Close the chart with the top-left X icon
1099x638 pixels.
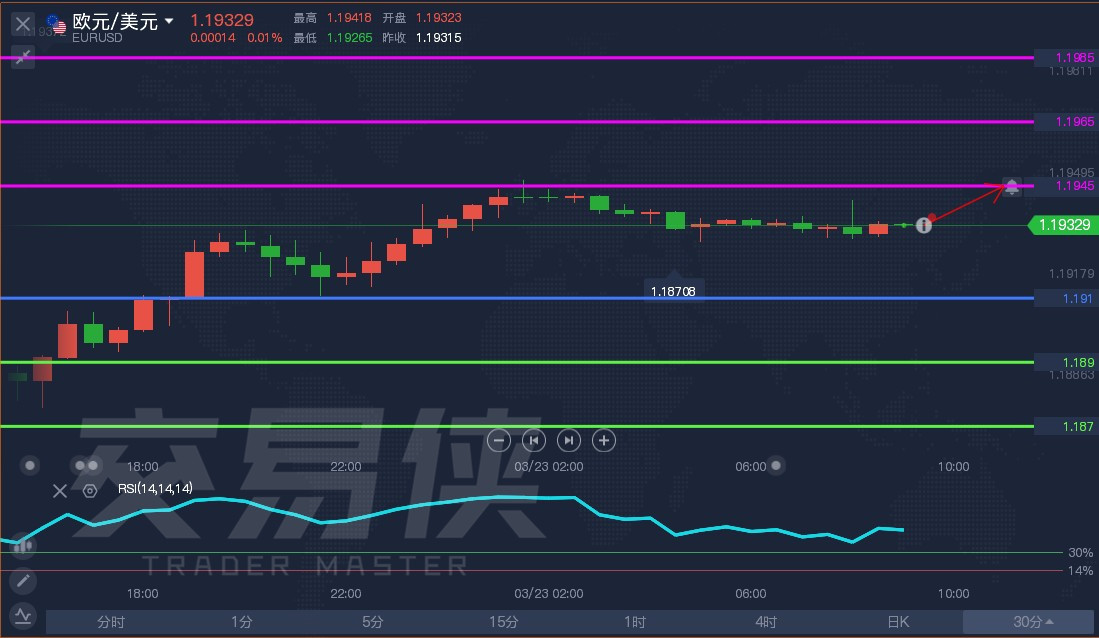(x=23, y=25)
